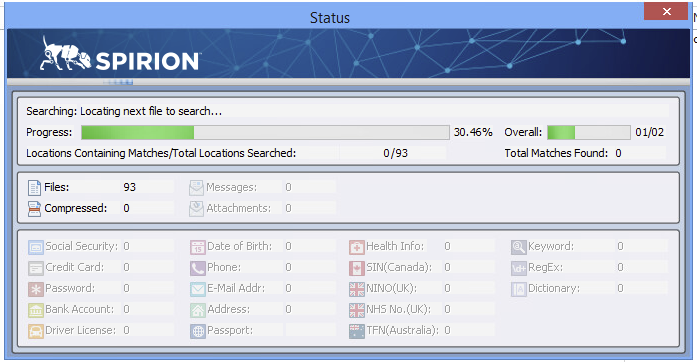Image resolution: width=697 pixels, height=362 pixels.
Task: Click the Dictionary book icon
Action: 519,289
